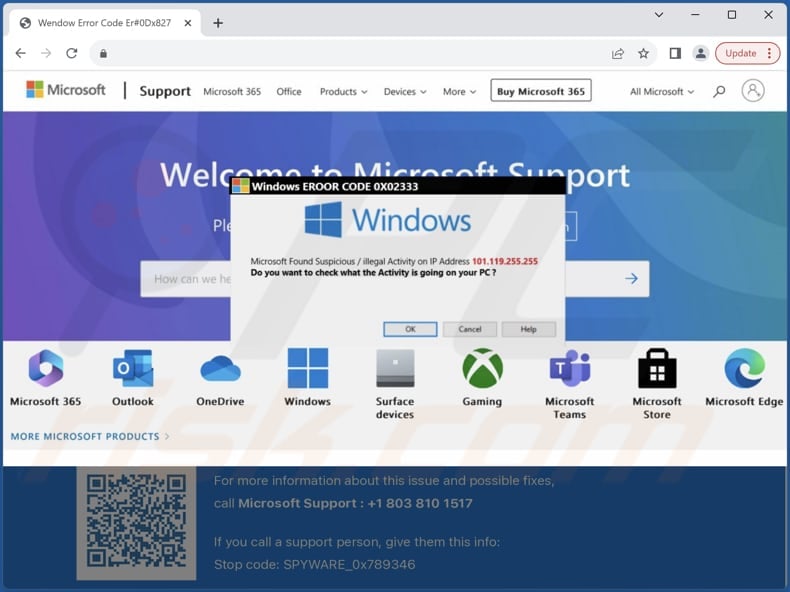Click the Stop code SPYWARE text
The image size is (790, 592).
(314, 564)
